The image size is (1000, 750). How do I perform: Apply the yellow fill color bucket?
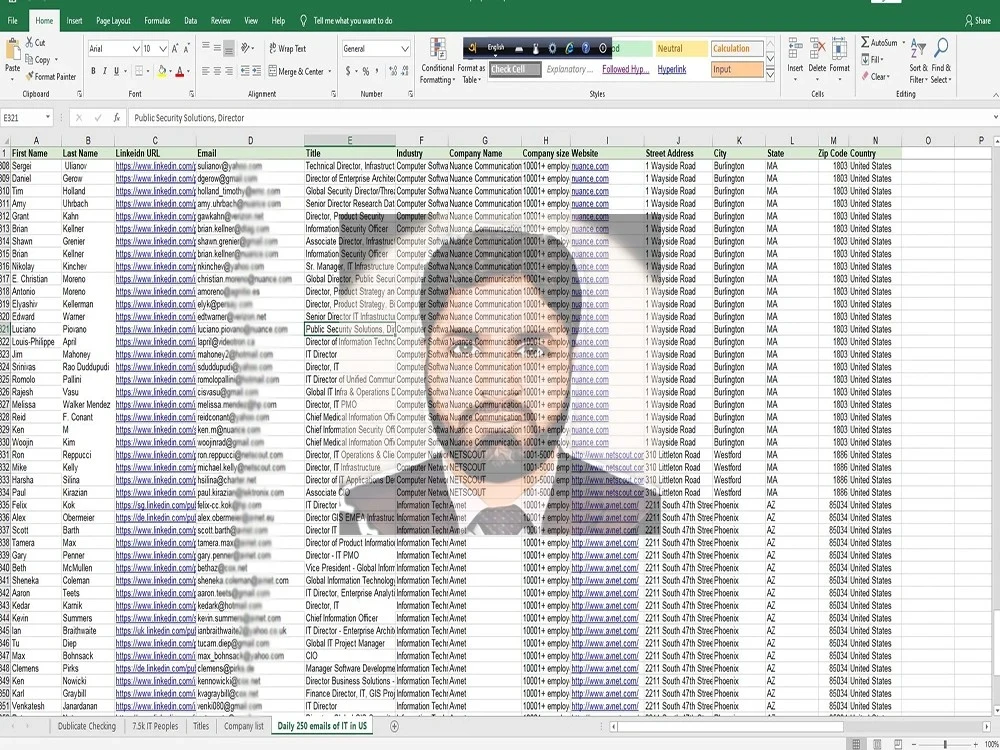[162, 71]
